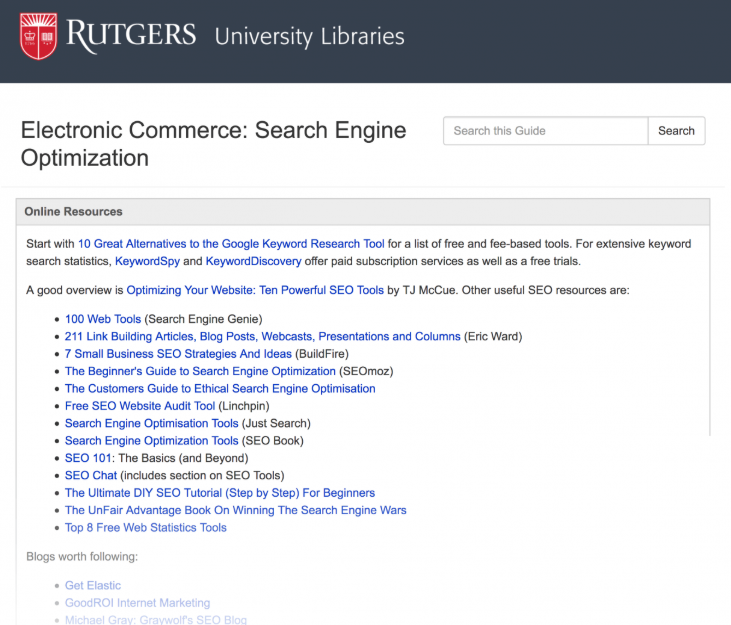Focus the Search this Guide field
Viewport: 731px width, 625px height.
pyautogui.click(x=545, y=131)
